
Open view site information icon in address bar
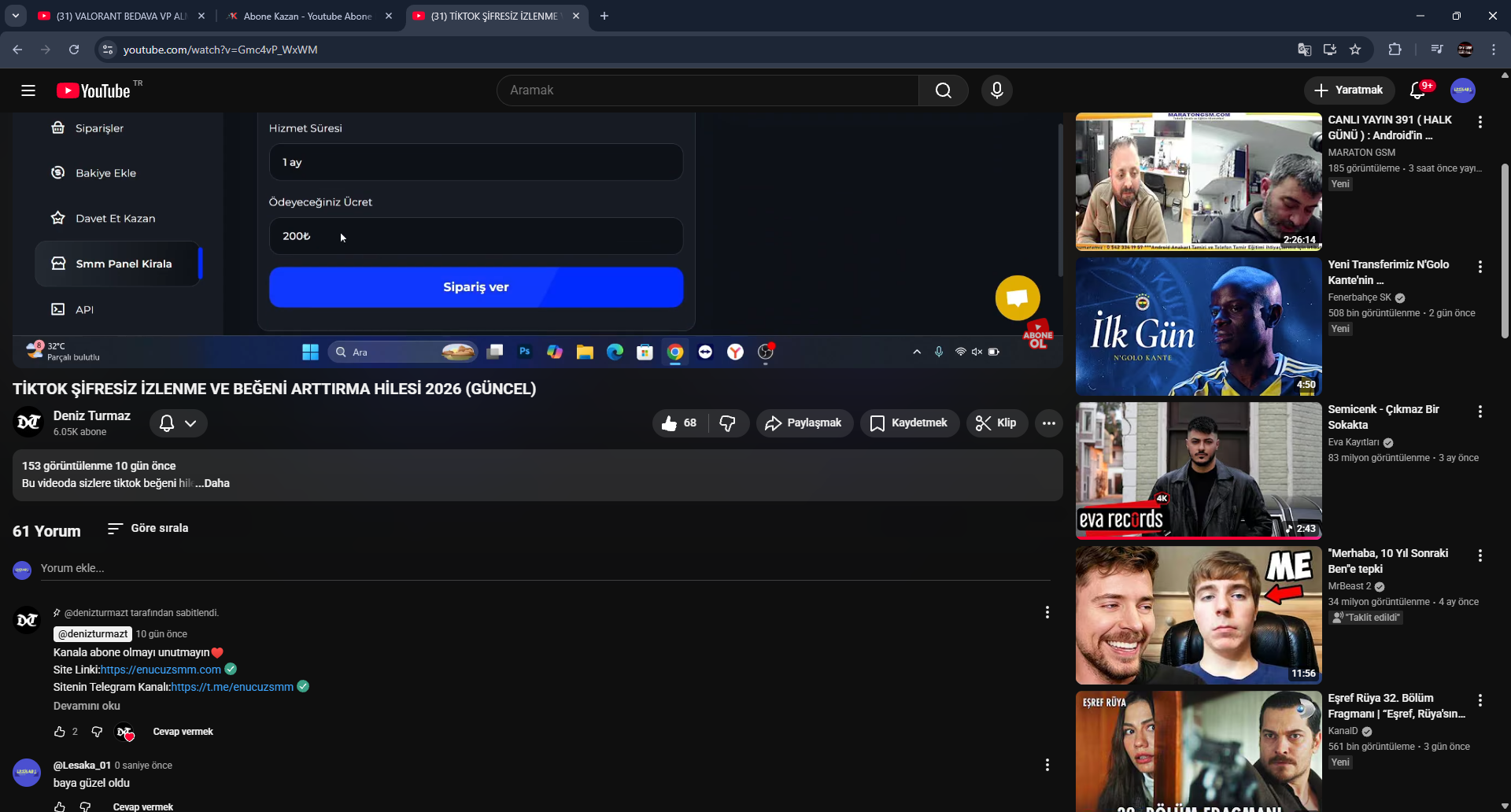pos(108,50)
